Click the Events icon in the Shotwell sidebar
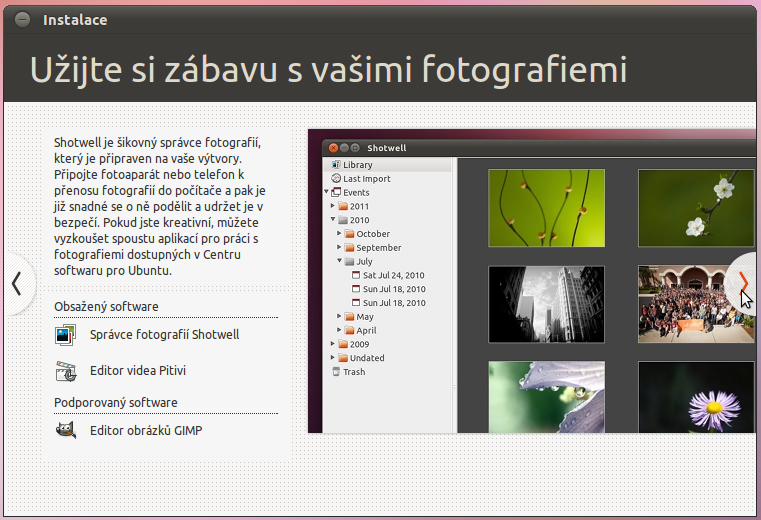Viewport: 761px width, 520px height. [x=336, y=192]
